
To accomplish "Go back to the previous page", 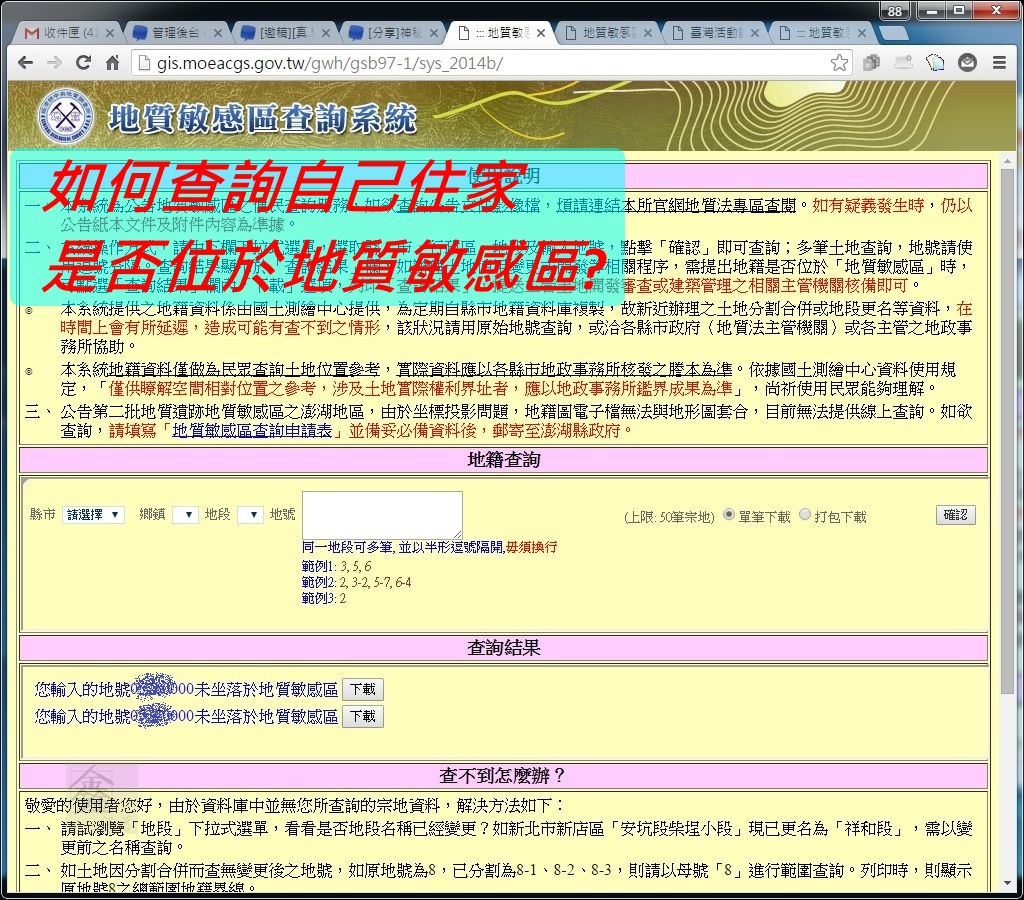I will [25, 63].
